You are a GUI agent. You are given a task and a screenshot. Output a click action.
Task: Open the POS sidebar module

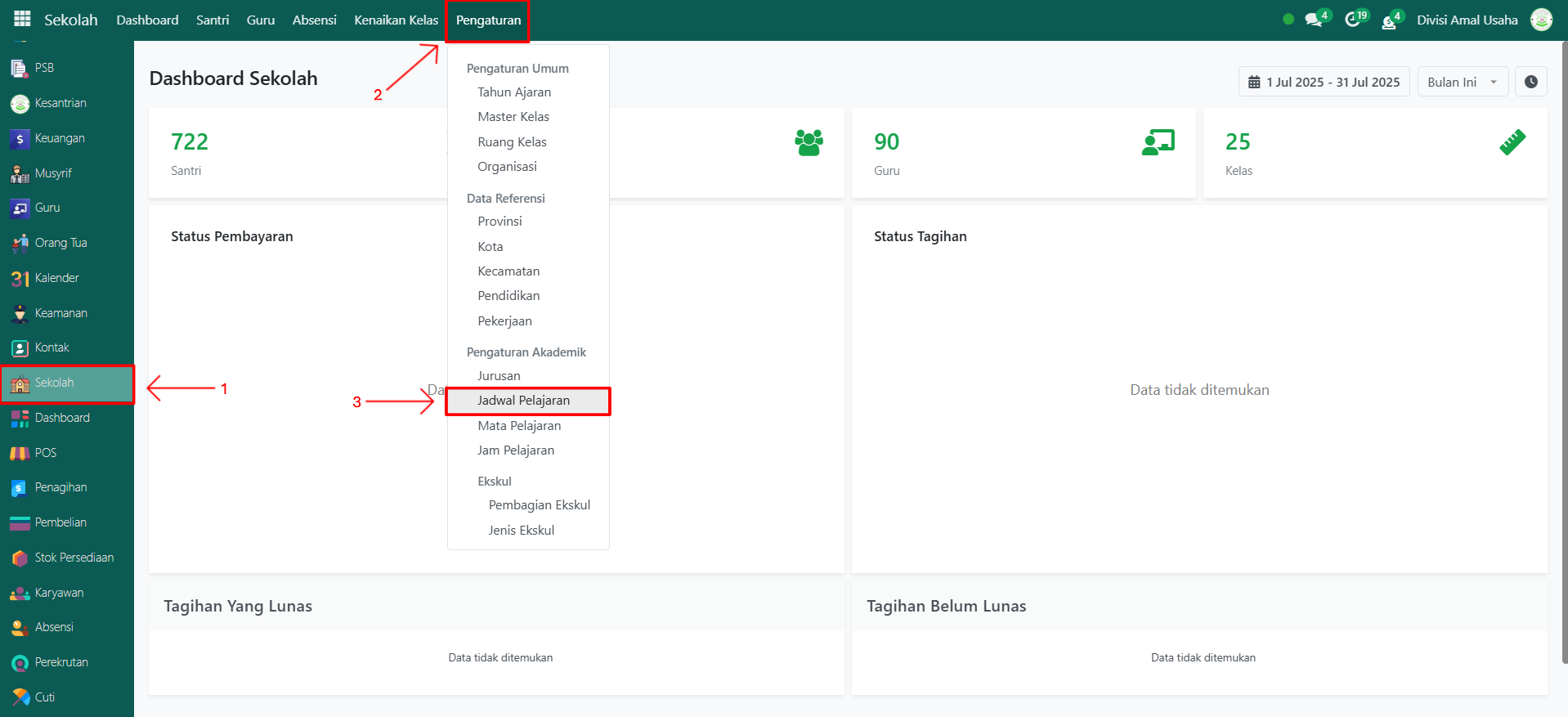tap(45, 453)
